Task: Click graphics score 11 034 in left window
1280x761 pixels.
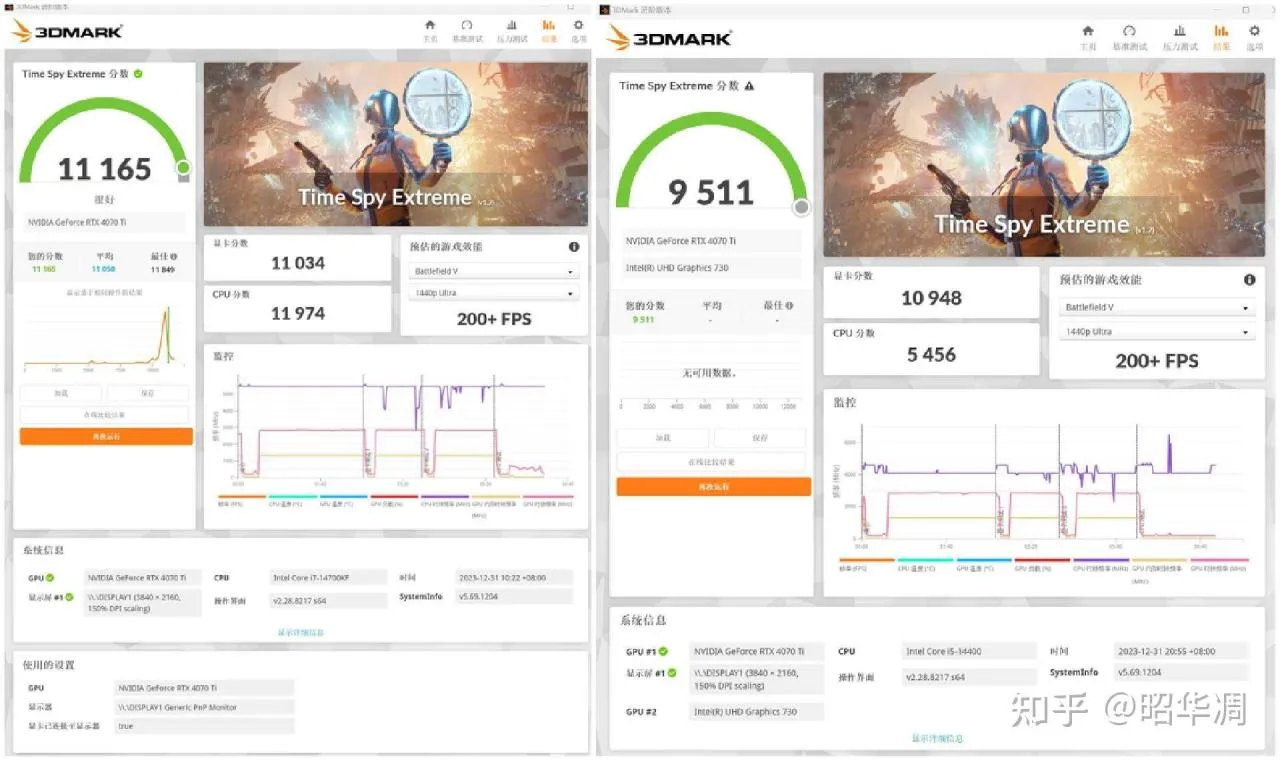Action: [298, 263]
